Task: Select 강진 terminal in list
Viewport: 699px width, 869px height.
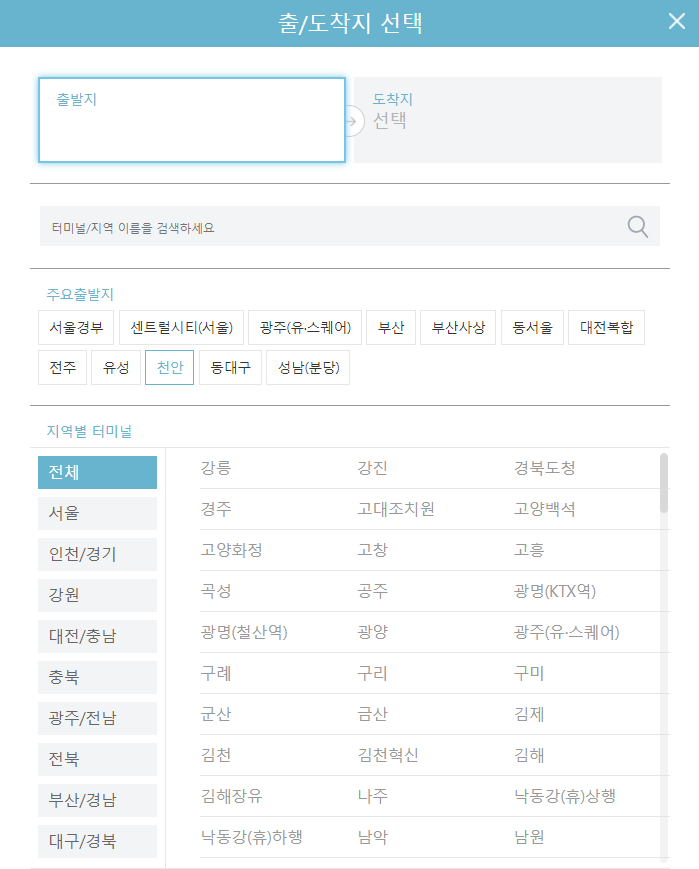Action: click(373, 468)
